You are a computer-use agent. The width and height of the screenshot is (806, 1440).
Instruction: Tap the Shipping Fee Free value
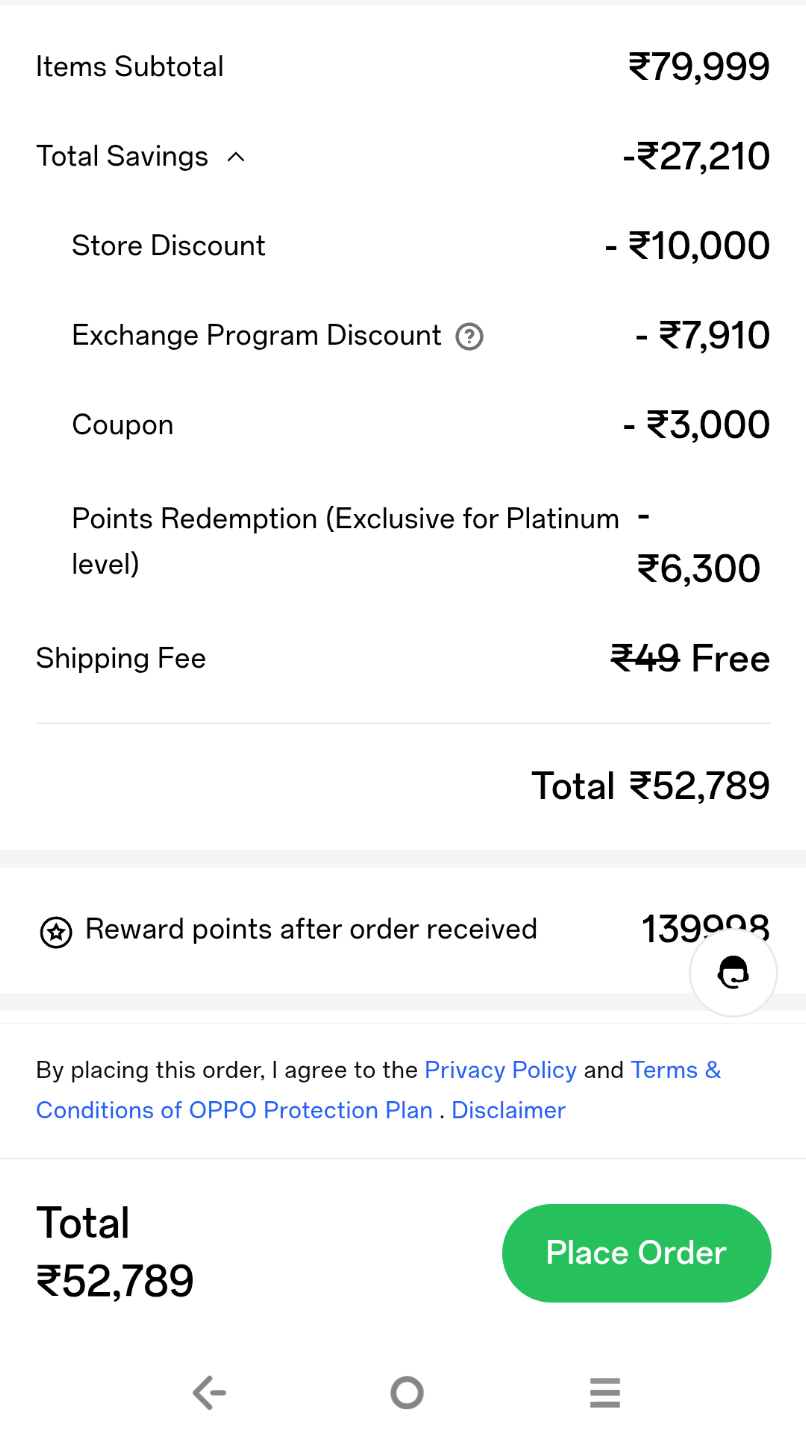coord(730,659)
